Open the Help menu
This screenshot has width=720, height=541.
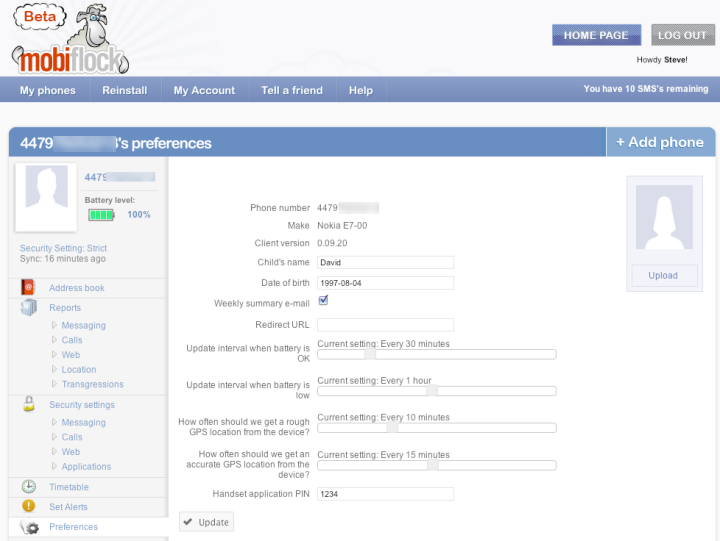[361, 90]
